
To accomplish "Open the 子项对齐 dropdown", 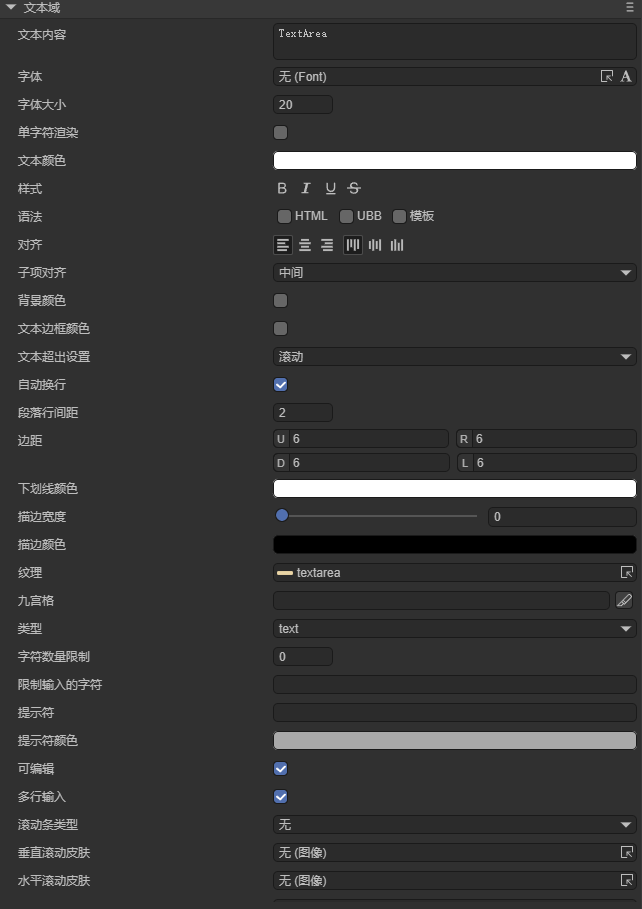I will click(x=454, y=272).
